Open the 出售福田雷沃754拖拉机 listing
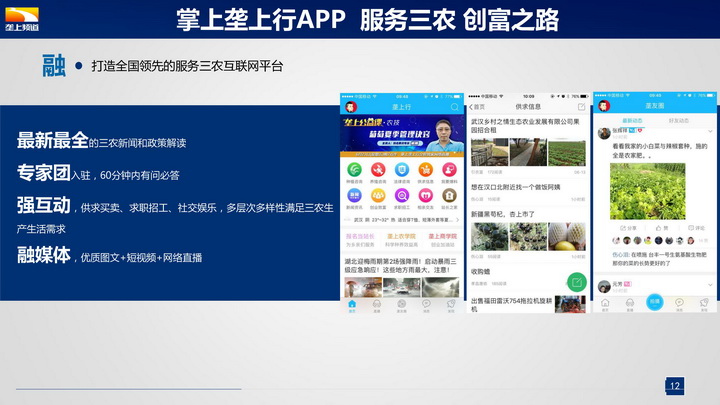 512,304
